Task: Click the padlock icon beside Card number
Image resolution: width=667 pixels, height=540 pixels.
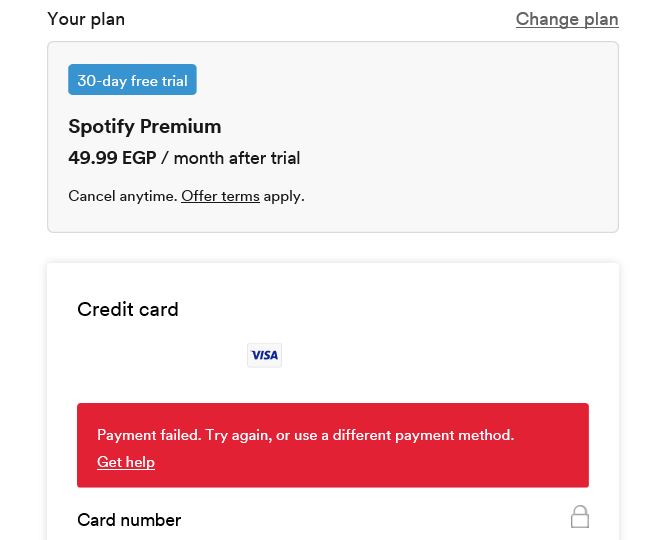Action: click(580, 516)
